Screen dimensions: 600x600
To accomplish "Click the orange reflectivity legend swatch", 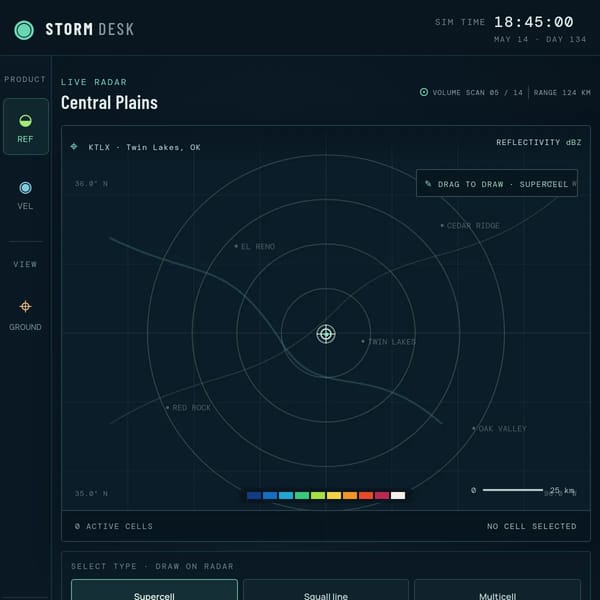I will coord(350,496).
